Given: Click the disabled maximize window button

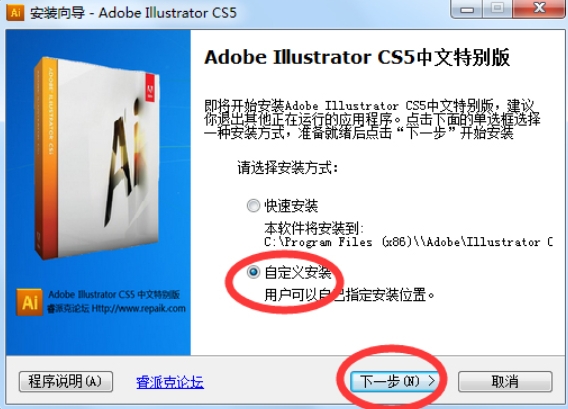Looking at the screenshot, I should coord(498,9).
